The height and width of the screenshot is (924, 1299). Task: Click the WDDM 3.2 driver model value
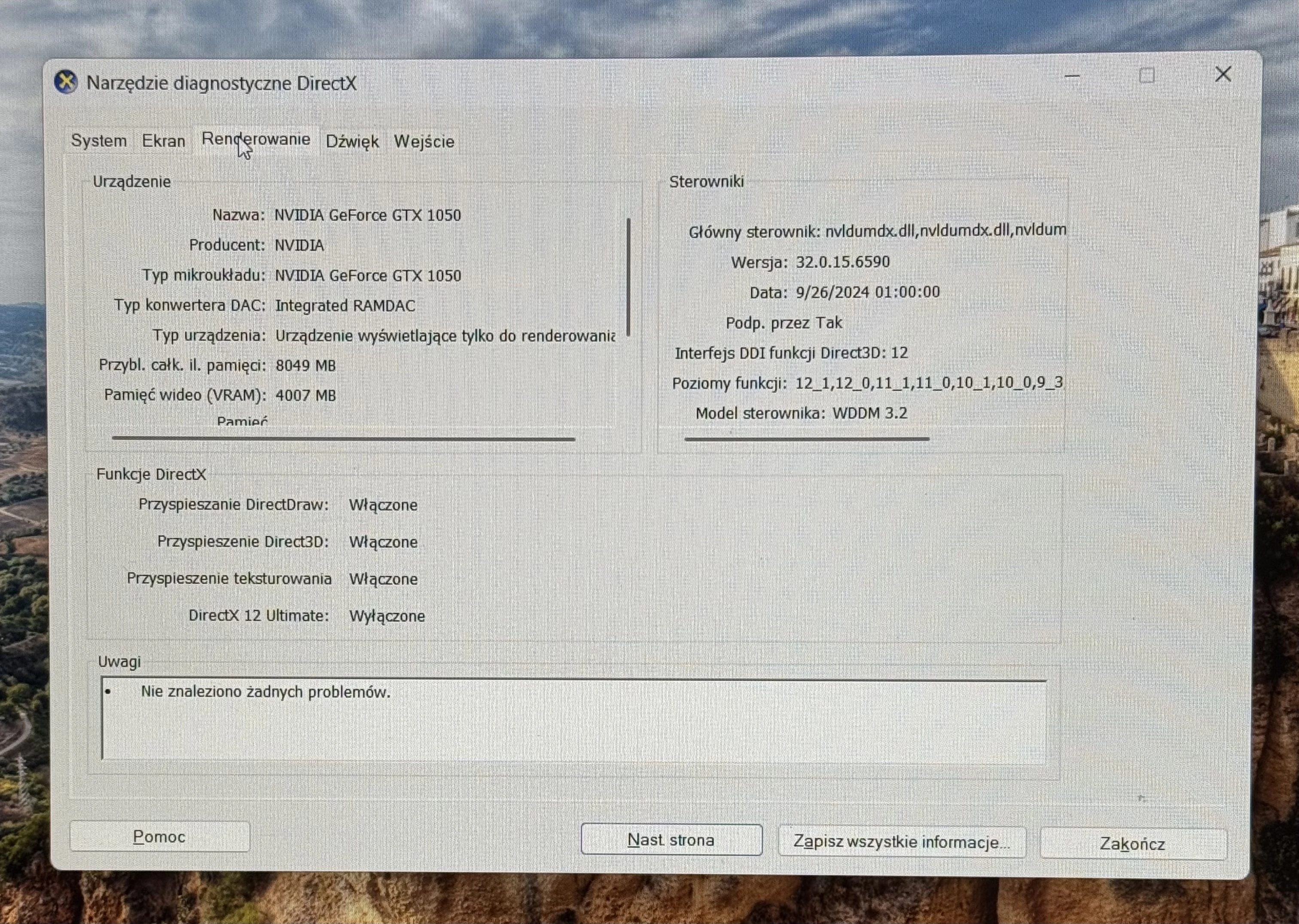(870, 413)
